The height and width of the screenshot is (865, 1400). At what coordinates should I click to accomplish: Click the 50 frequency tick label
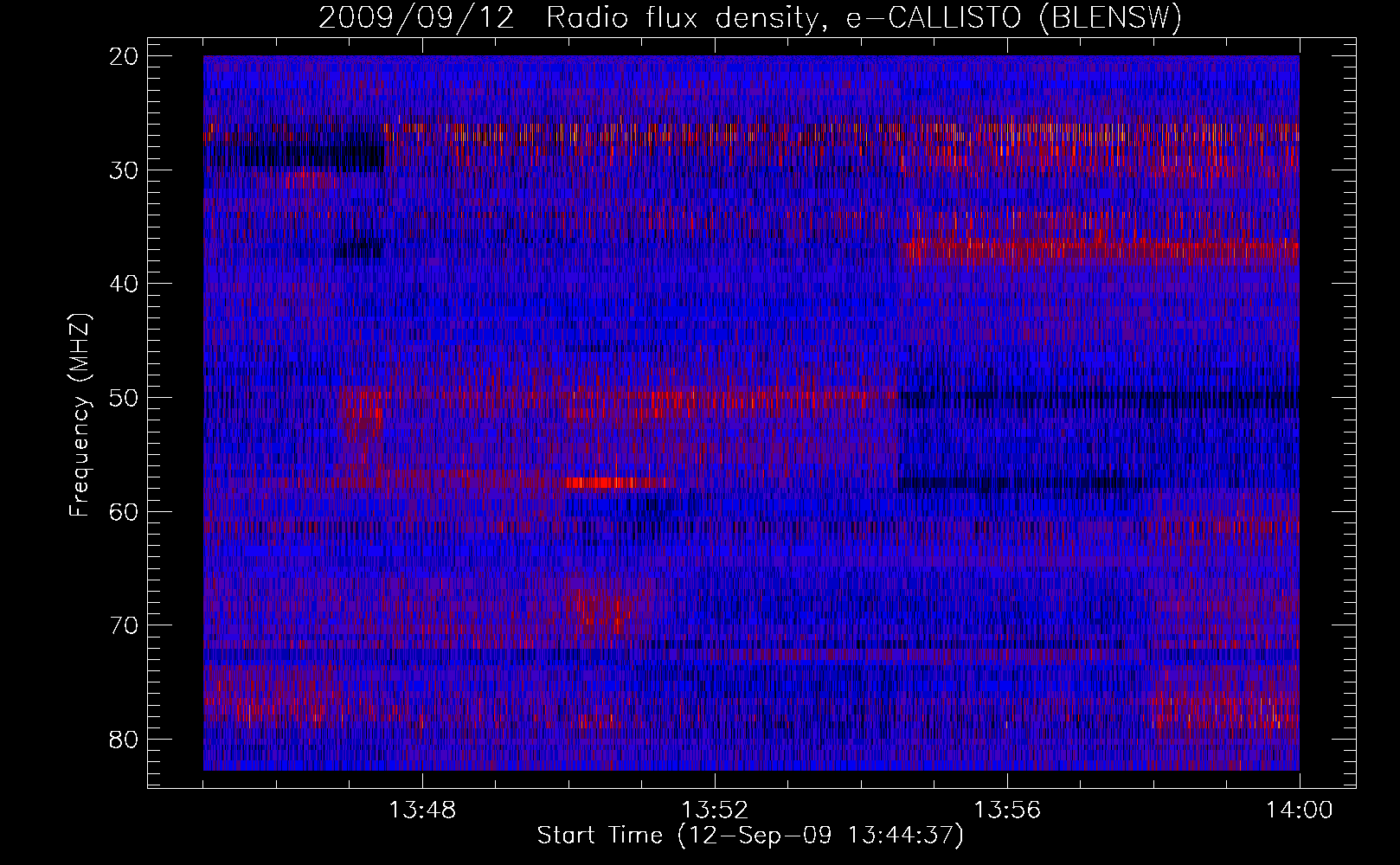click(x=125, y=398)
